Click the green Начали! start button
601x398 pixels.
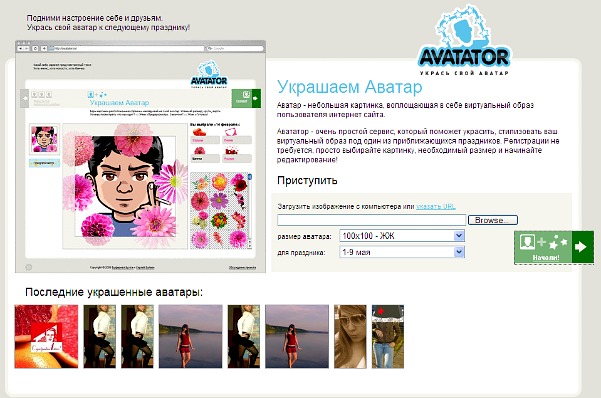pos(553,247)
